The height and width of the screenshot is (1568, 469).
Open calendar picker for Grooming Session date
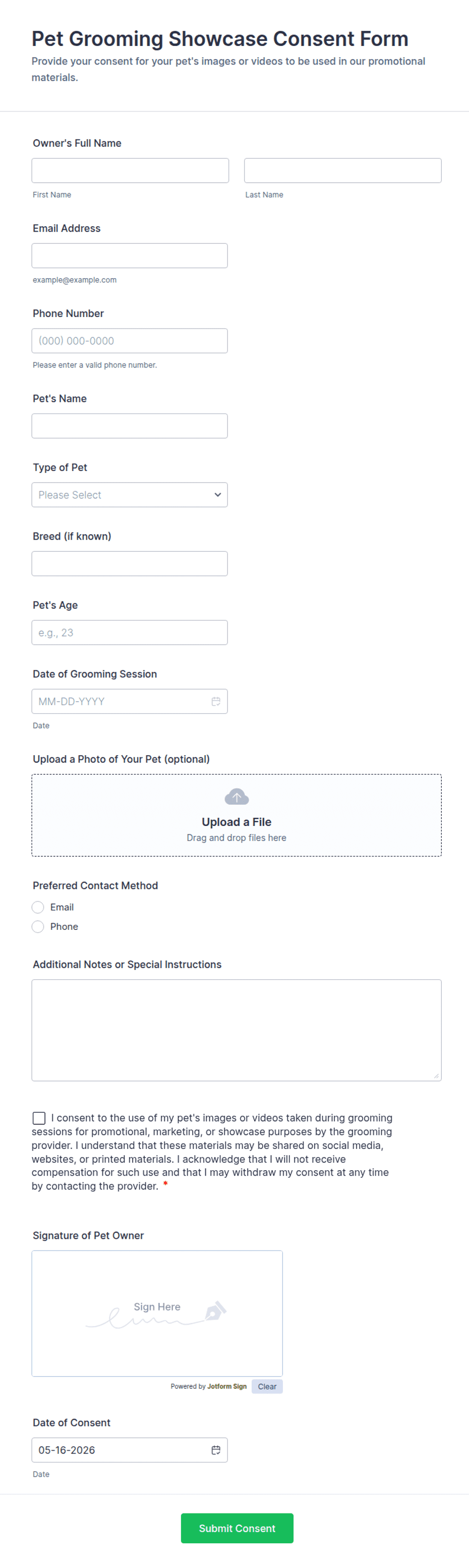point(215,701)
